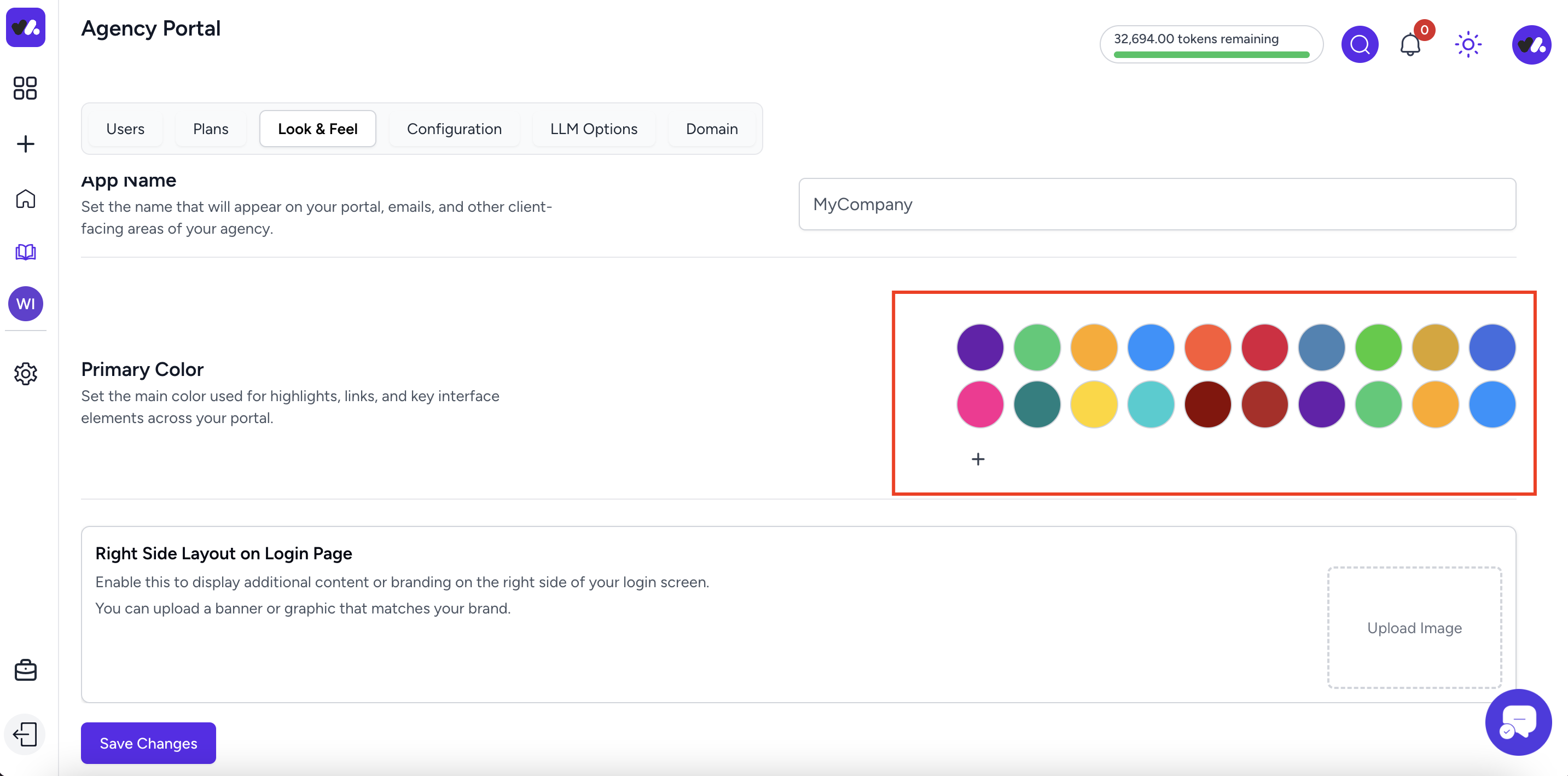Pick the crimson red color swatch
1568x776 pixels.
pos(1265,348)
